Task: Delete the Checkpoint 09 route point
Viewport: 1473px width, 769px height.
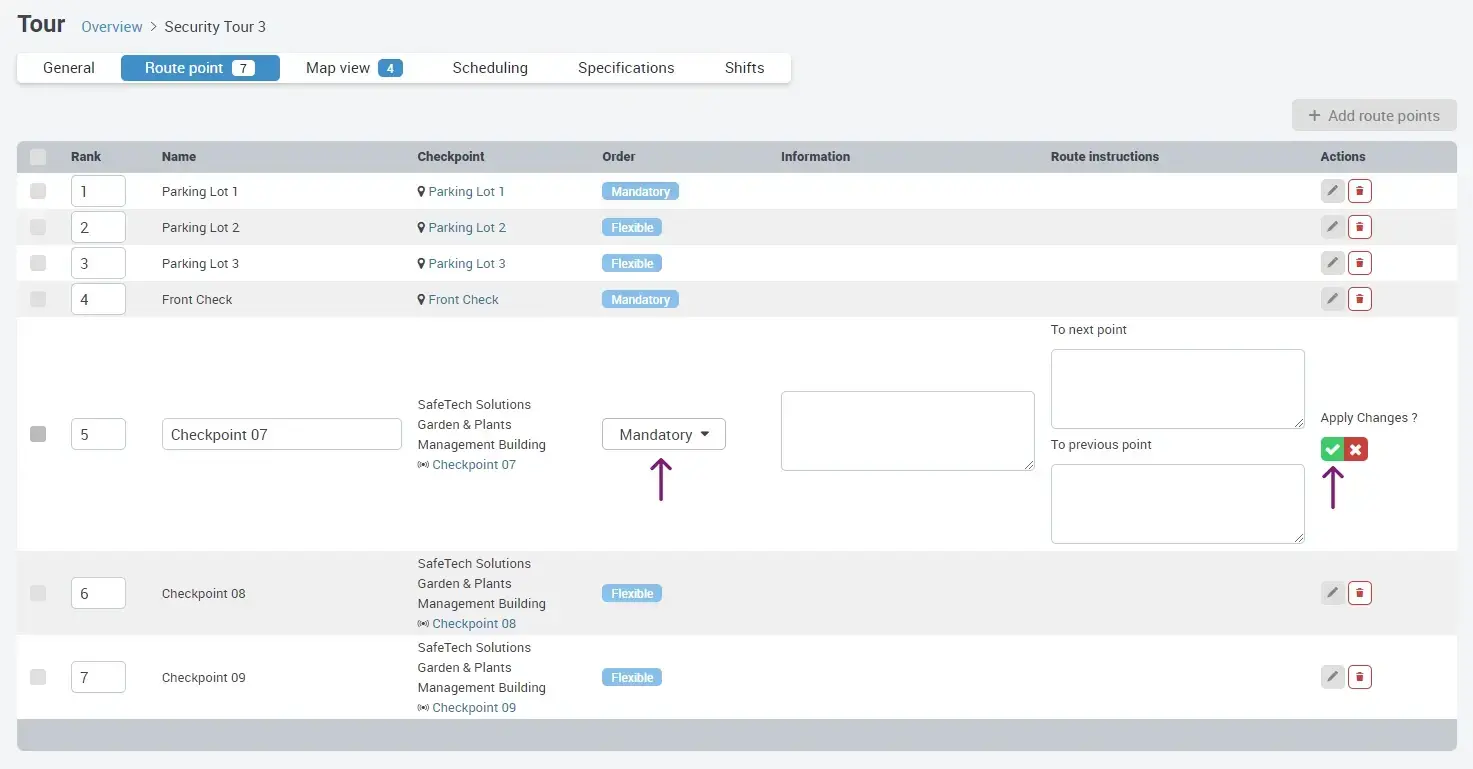Action: pos(1359,677)
